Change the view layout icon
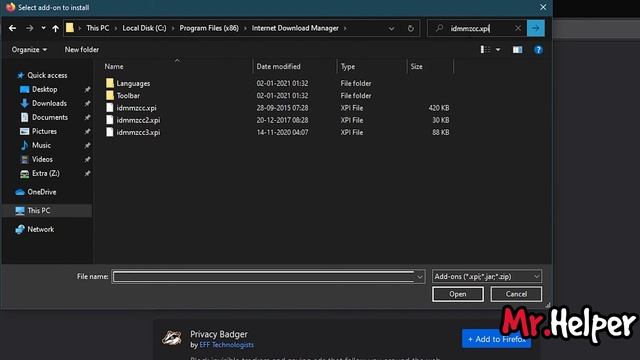The height and width of the screenshot is (360, 640). (x=485, y=50)
